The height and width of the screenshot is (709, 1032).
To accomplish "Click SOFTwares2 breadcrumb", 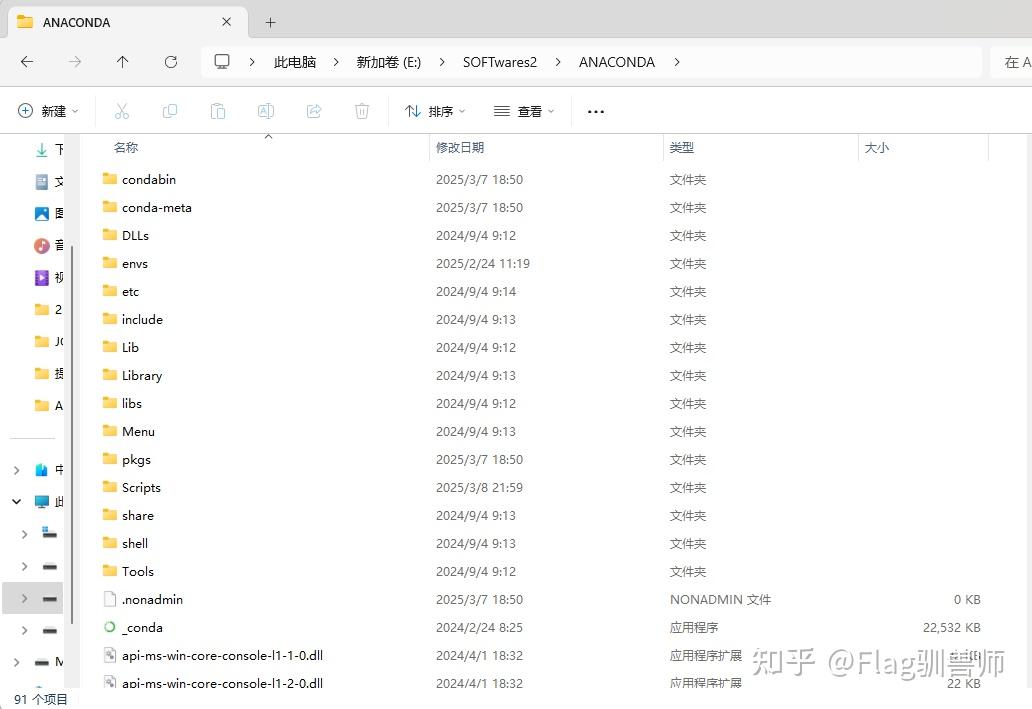I will [500, 62].
